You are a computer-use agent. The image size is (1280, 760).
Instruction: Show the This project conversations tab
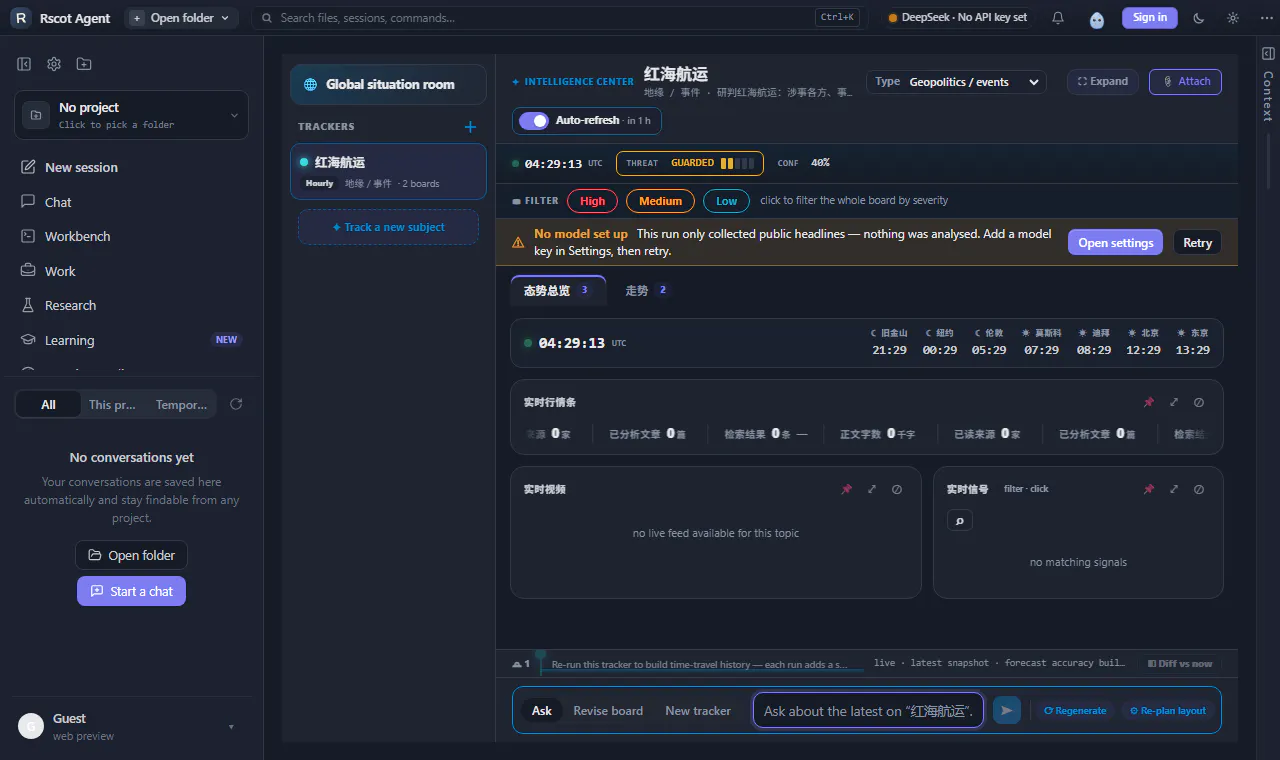tap(112, 405)
